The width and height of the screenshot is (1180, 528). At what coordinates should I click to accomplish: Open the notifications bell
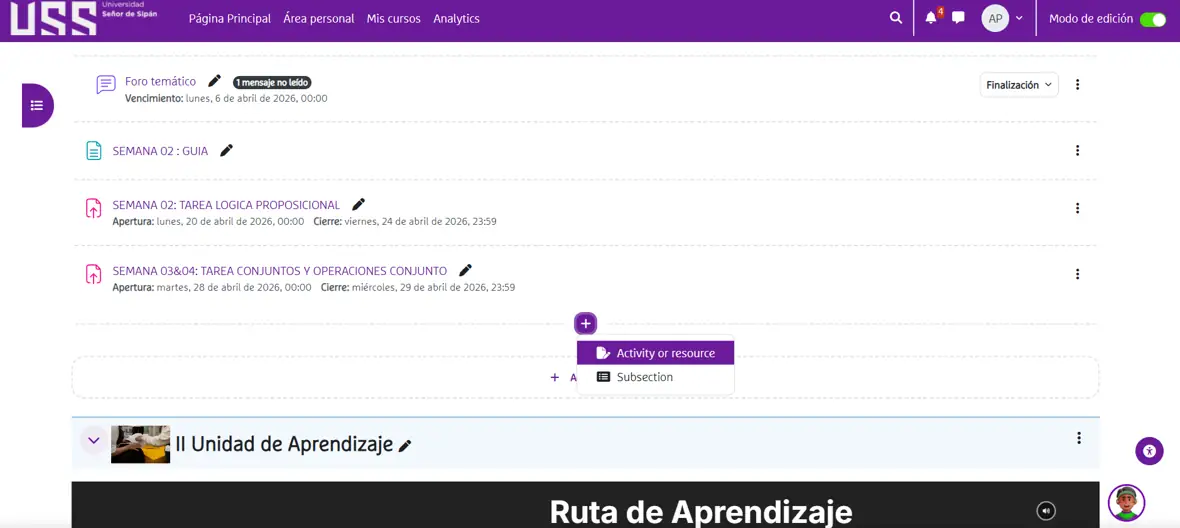931,18
